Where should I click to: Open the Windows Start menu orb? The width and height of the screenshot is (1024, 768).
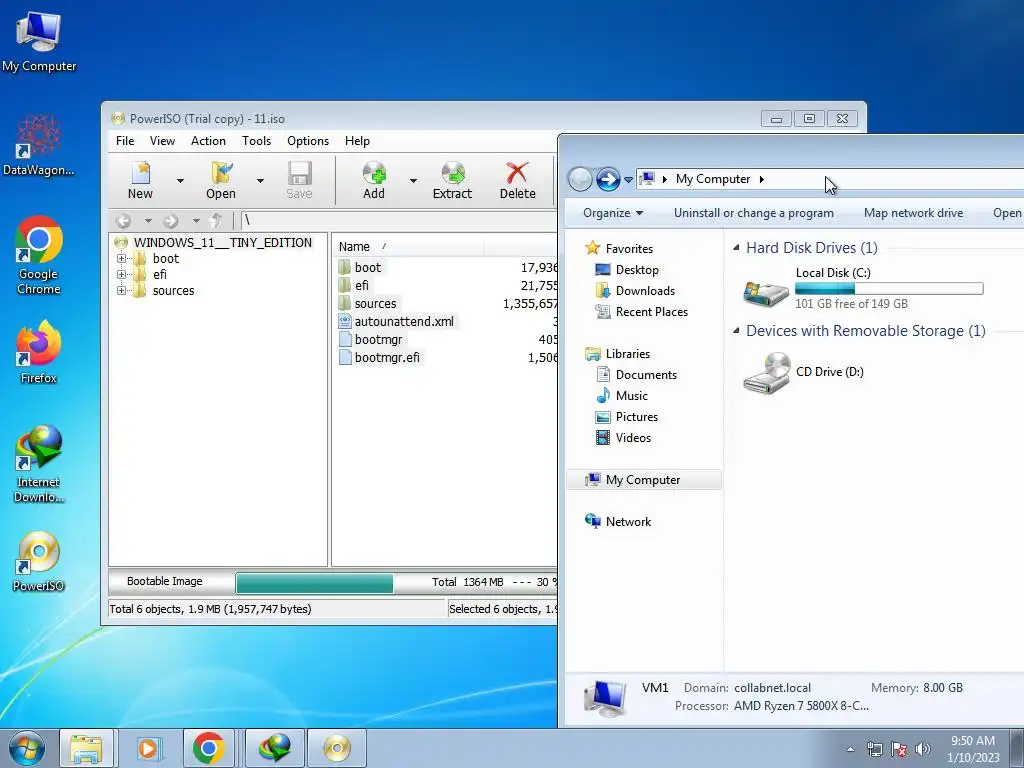[x=26, y=748]
